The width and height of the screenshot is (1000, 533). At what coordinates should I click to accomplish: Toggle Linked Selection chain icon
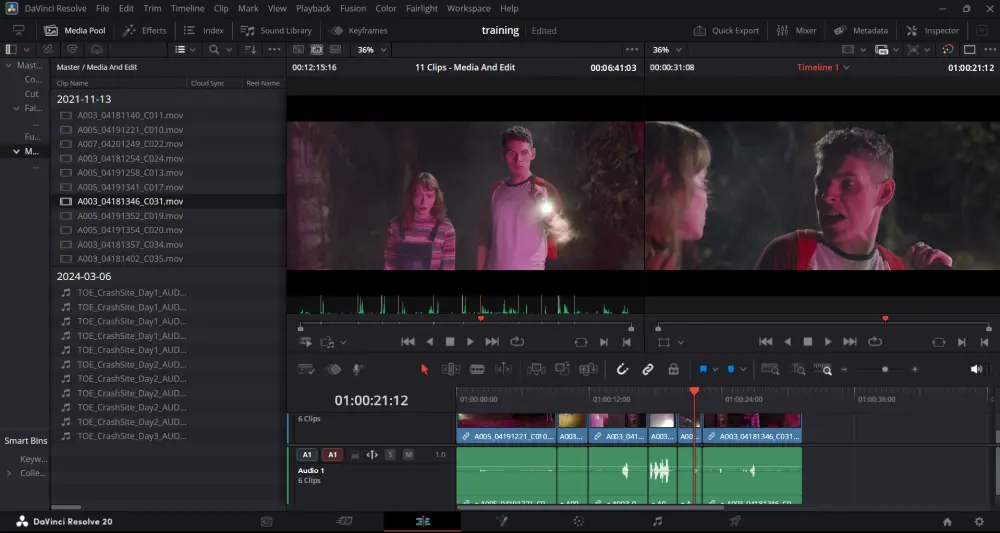648,369
